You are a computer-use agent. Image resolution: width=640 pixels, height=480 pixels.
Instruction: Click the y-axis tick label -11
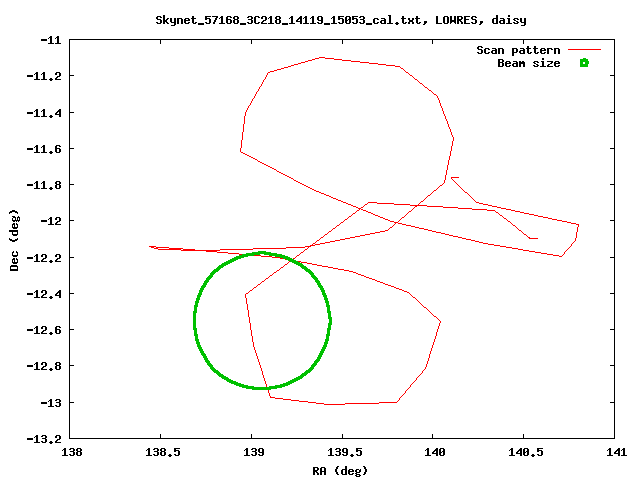coord(51,40)
